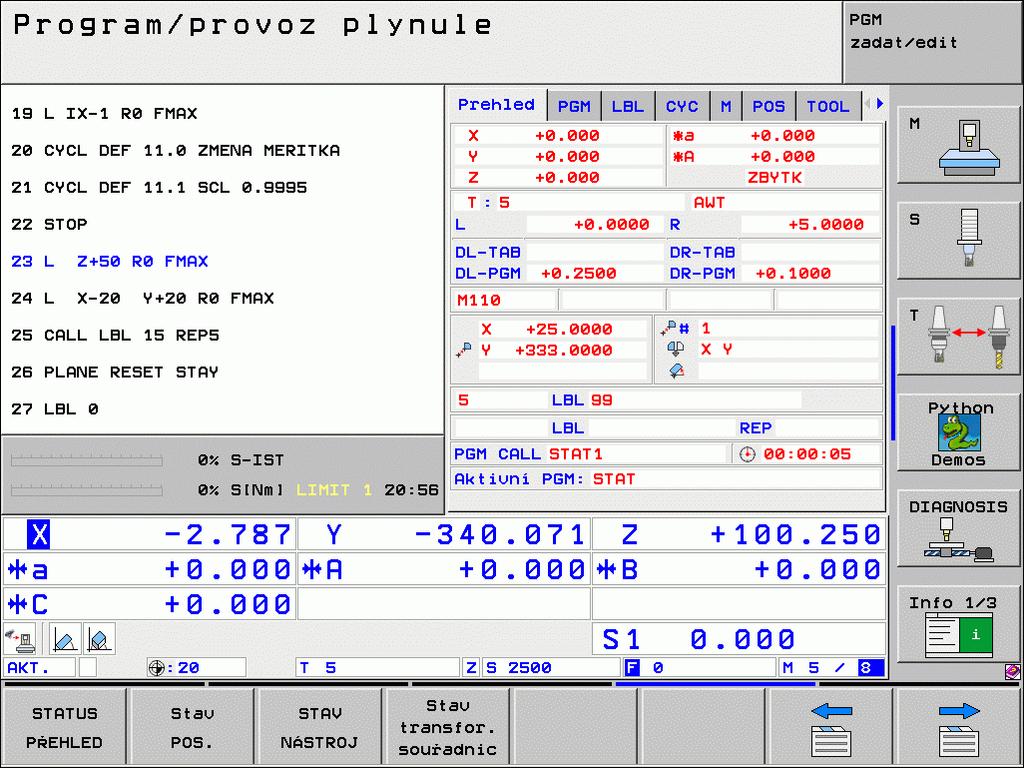The width and height of the screenshot is (1024, 768).
Task: Select line 24 L X-20 Y+20 R0 FMAX
Action: [x=143, y=298]
